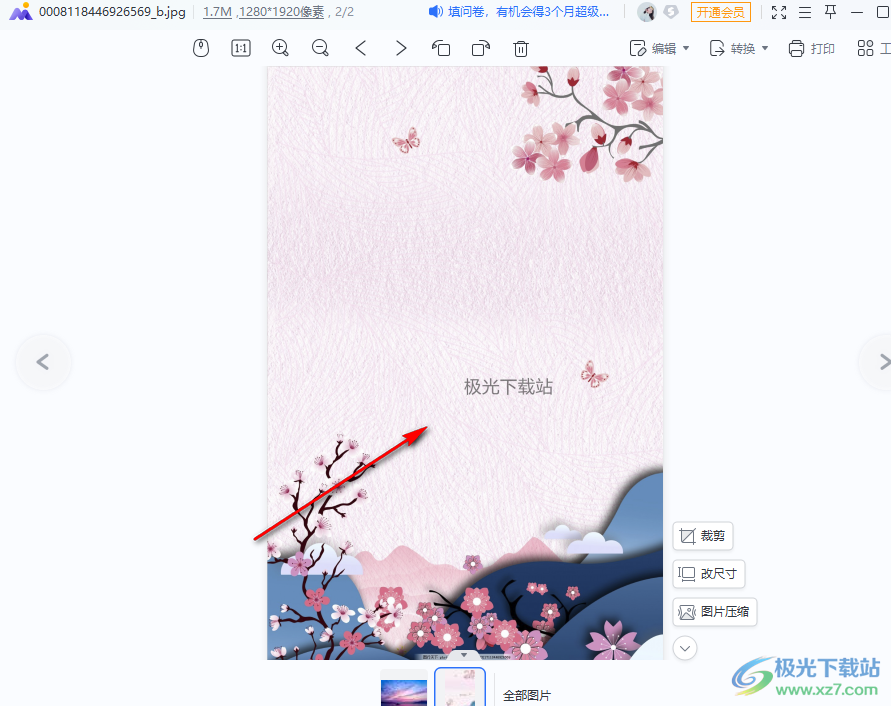891x706 pixels.
Task: Click the mouse scroll mode icon
Action: pyautogui.click(x=201, y=48)
